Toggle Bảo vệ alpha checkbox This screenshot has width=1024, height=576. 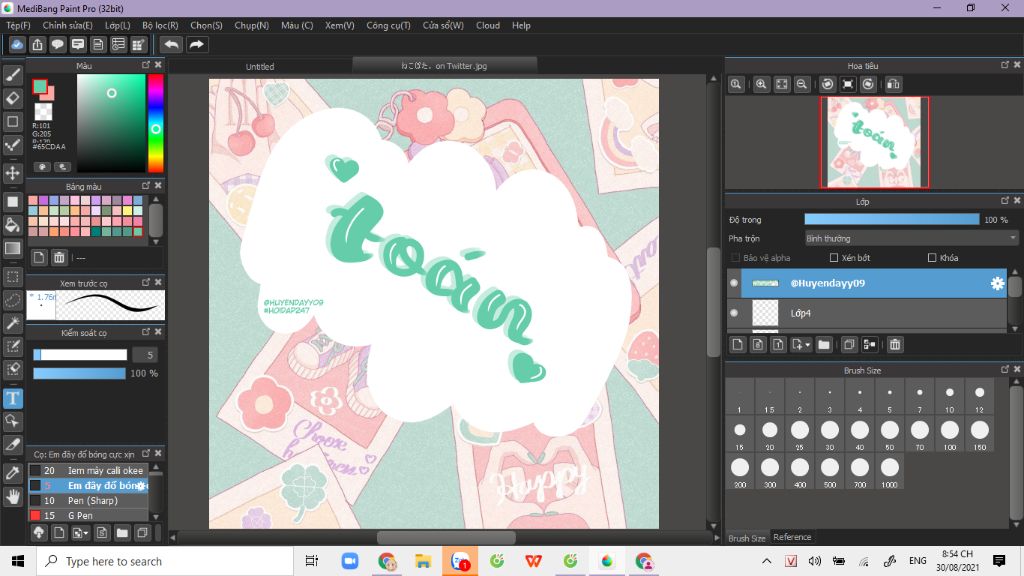(x=735, y=258)
